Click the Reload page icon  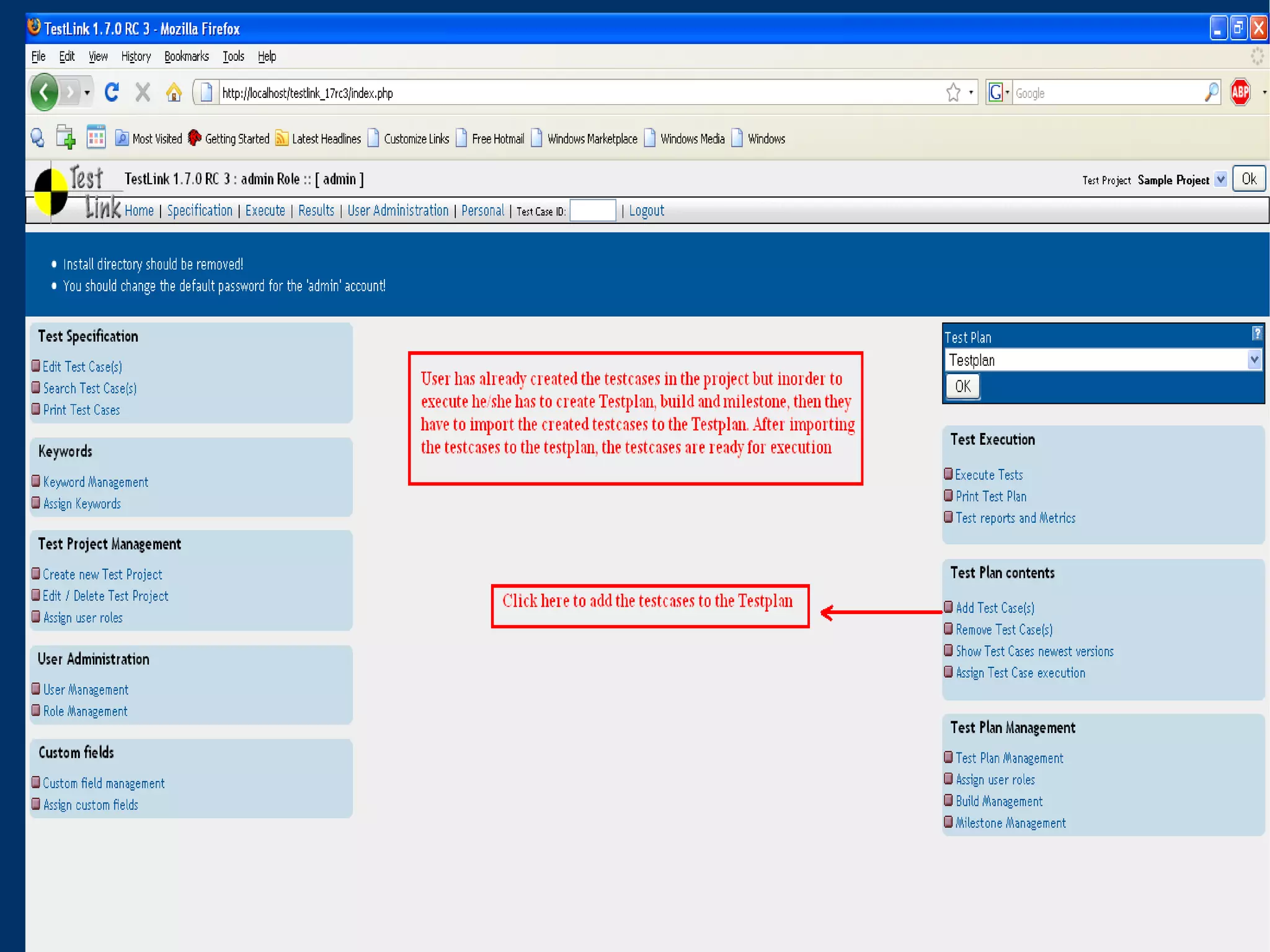point(112,93)
